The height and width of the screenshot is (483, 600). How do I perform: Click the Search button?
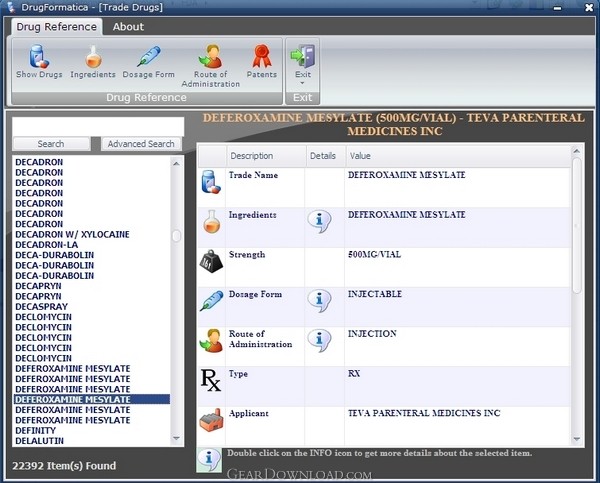click(51, 144)
